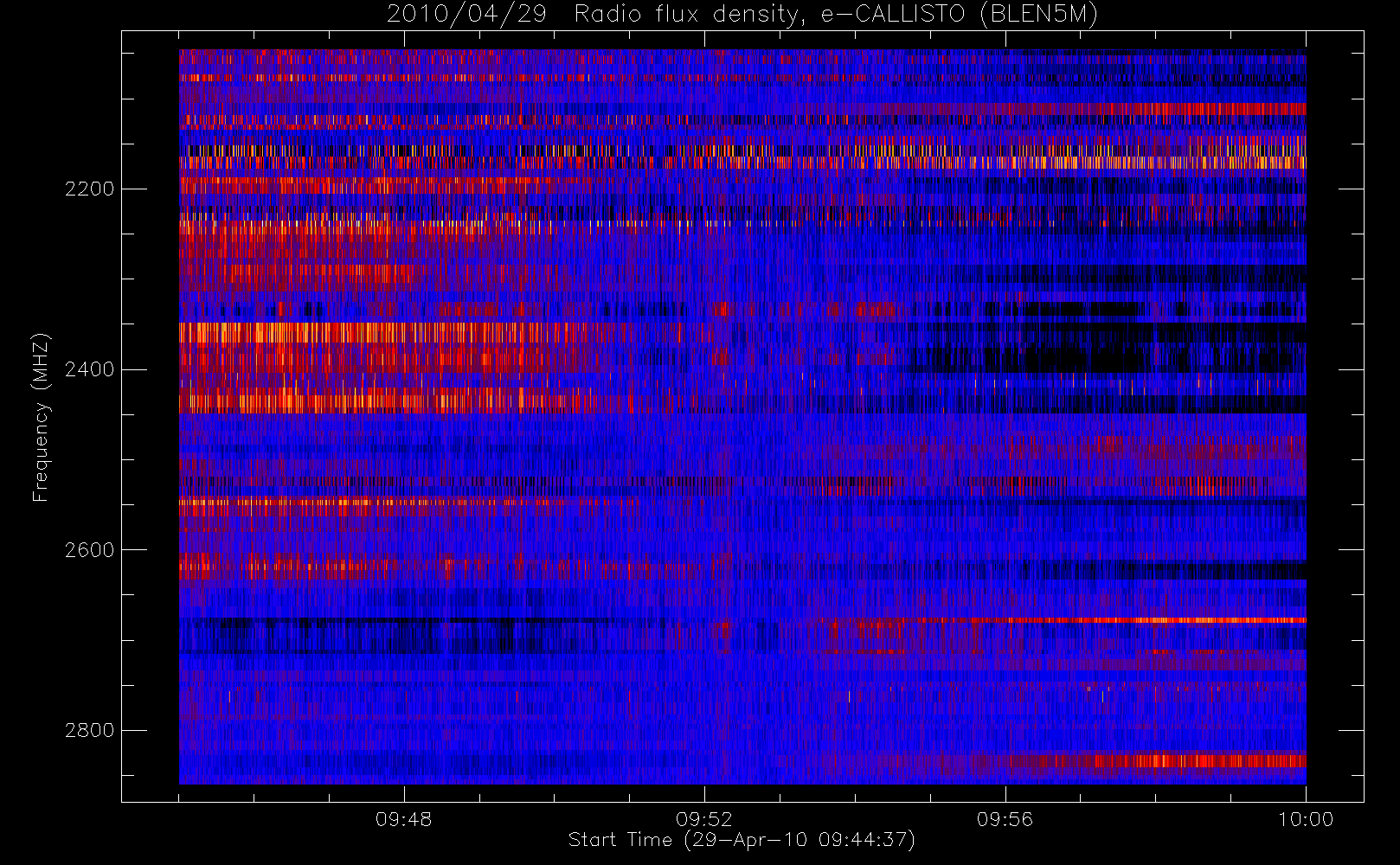
Task: Click the 2600 frequency tick label
Action: click(89, 551)
